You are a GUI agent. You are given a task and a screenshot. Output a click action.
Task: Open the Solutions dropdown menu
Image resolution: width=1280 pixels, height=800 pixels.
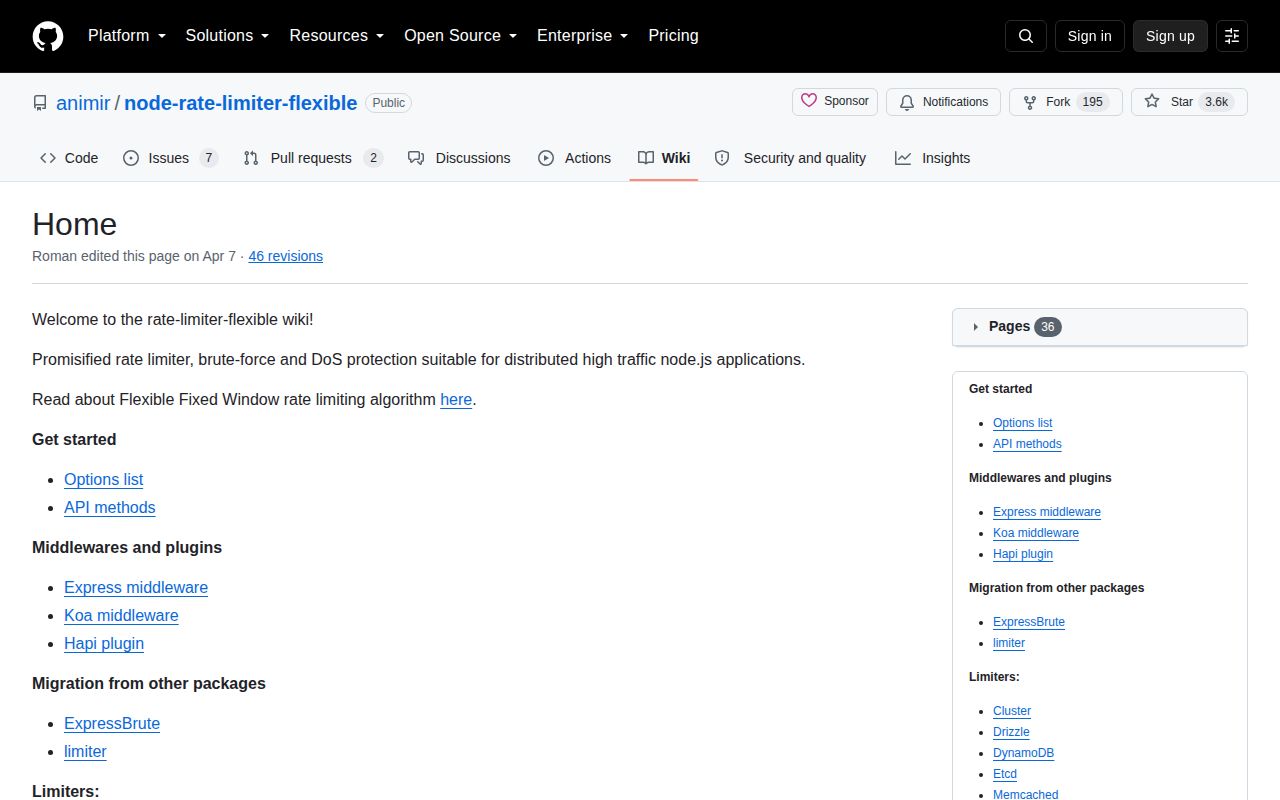point(227,35)
